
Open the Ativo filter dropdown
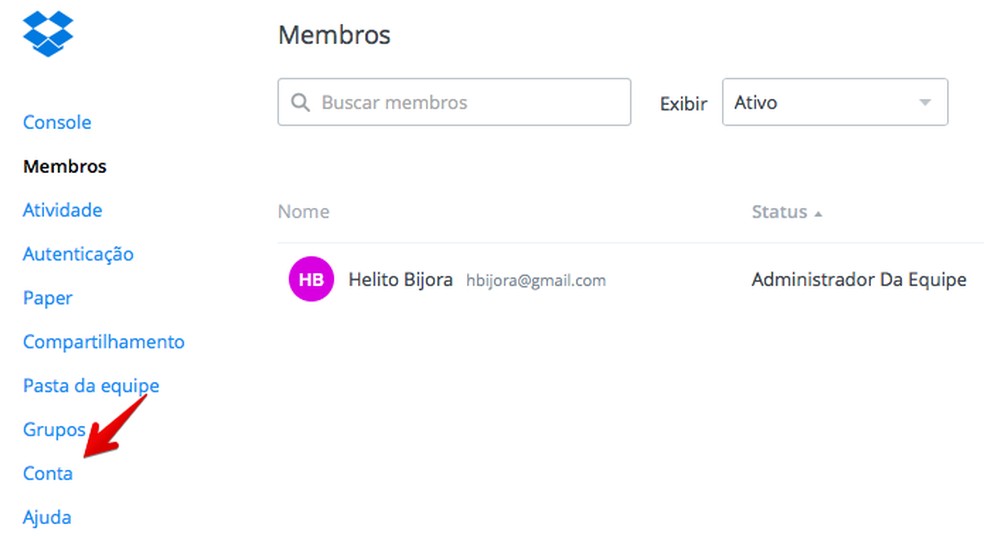pos(834,103)
